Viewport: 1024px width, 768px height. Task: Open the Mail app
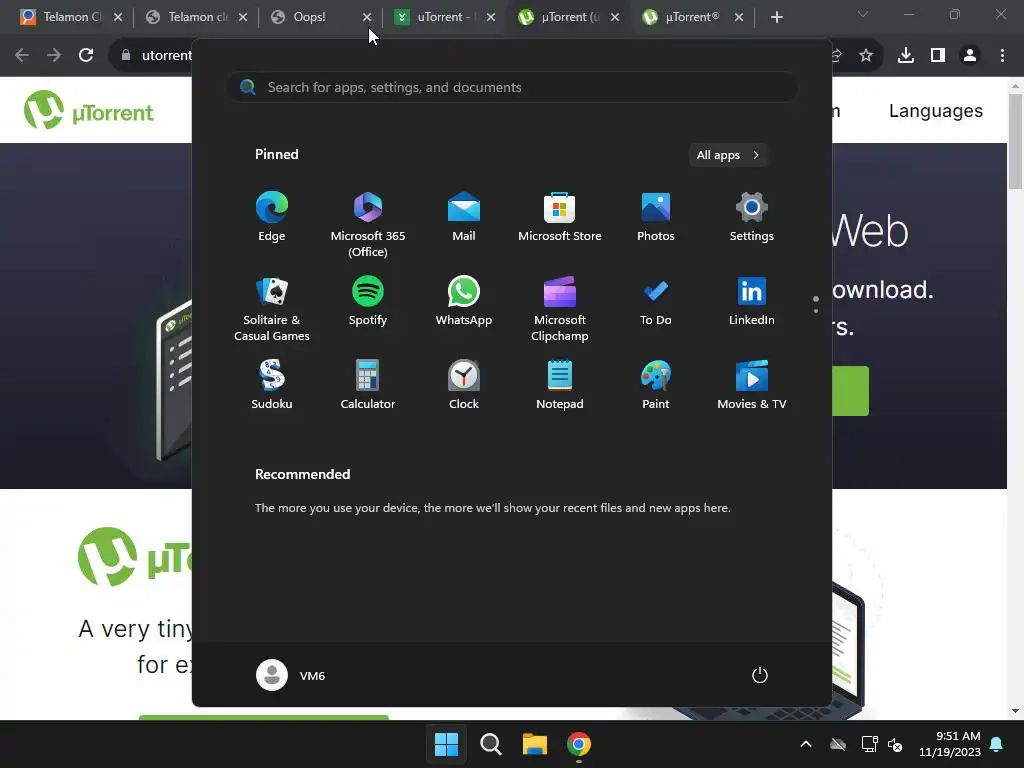pos(464,217)
